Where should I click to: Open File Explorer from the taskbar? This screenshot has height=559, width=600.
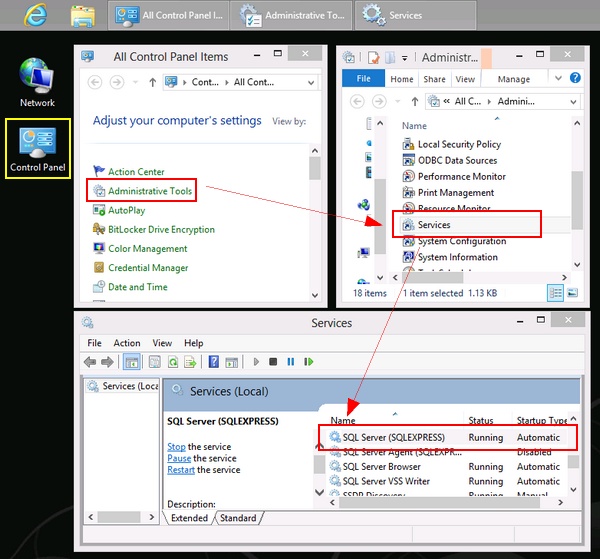coord(83,16)
